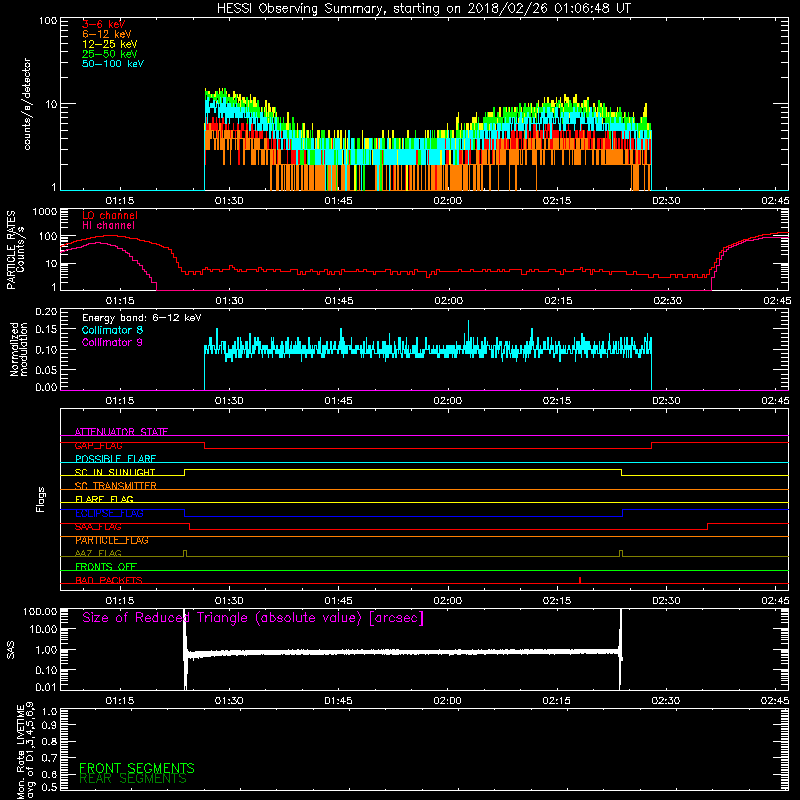
Task: Click the "Normalized modulation" axis title
Action: pyautogui.click(x=19, y=349)
